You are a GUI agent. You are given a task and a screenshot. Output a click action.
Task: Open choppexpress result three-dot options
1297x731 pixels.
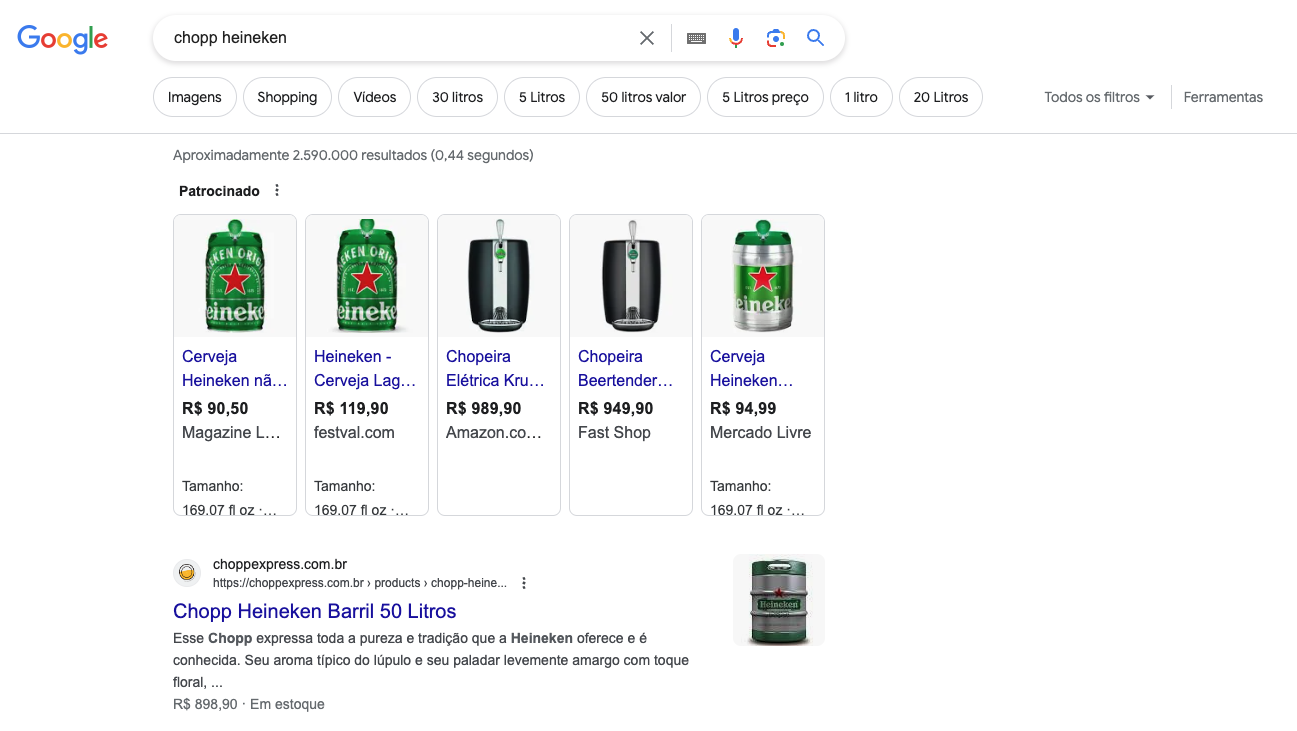coord(524,583)
